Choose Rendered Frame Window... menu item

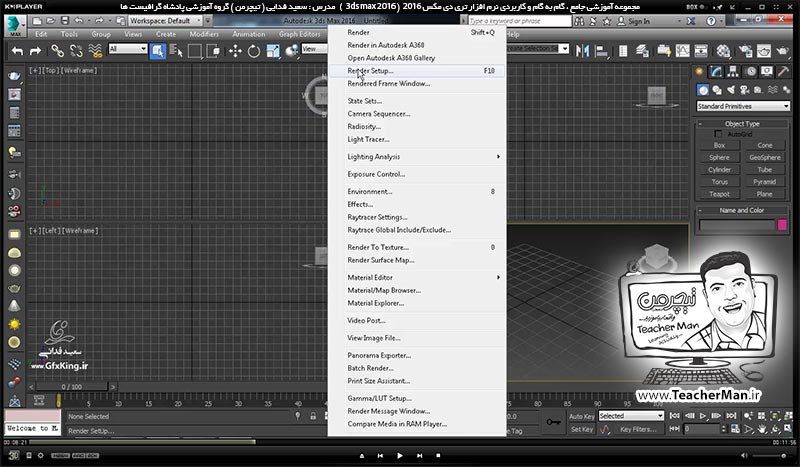point(417,84)
